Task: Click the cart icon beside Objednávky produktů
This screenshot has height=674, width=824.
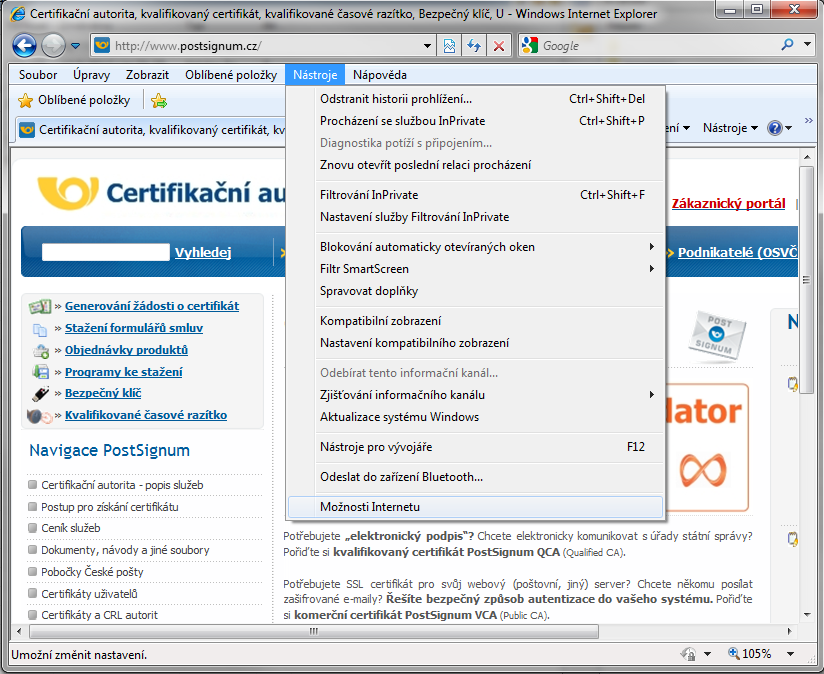Action: [x=40, y=350]
